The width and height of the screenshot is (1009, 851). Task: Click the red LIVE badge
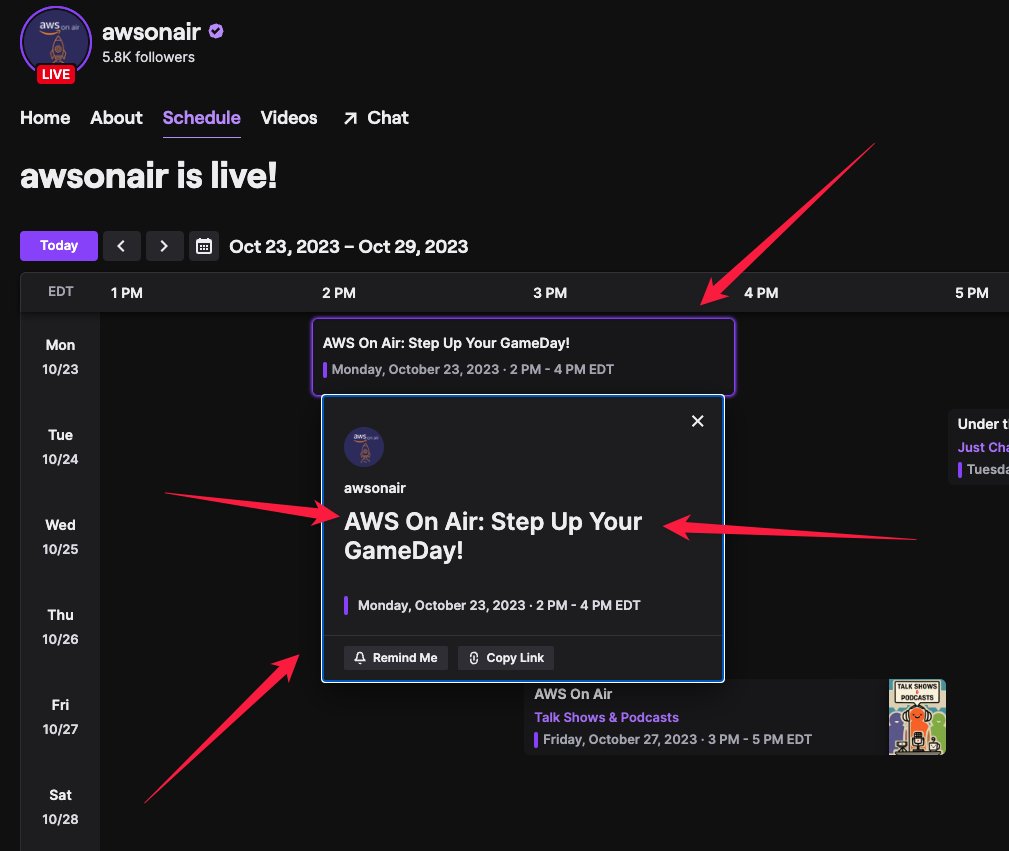pos(56,74)
